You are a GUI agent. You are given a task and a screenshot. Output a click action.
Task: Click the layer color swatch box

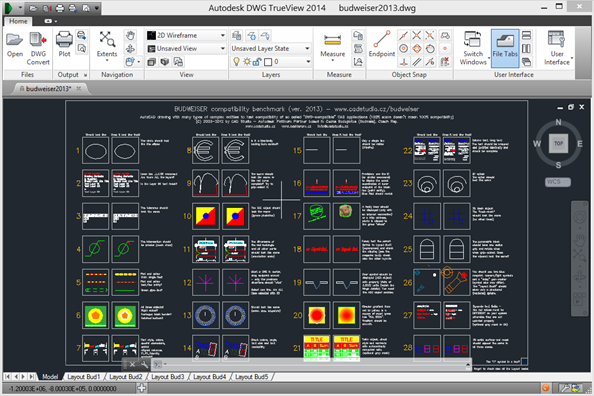pos(268,61)
